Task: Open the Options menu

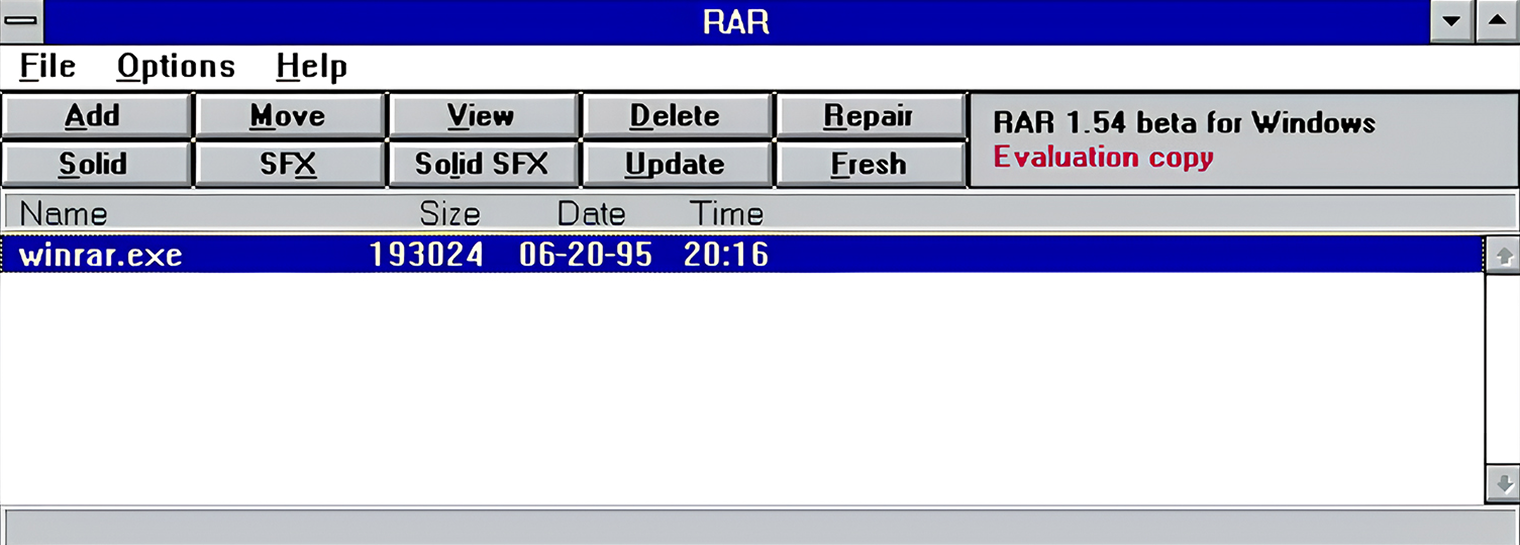Action: (176, 67)
